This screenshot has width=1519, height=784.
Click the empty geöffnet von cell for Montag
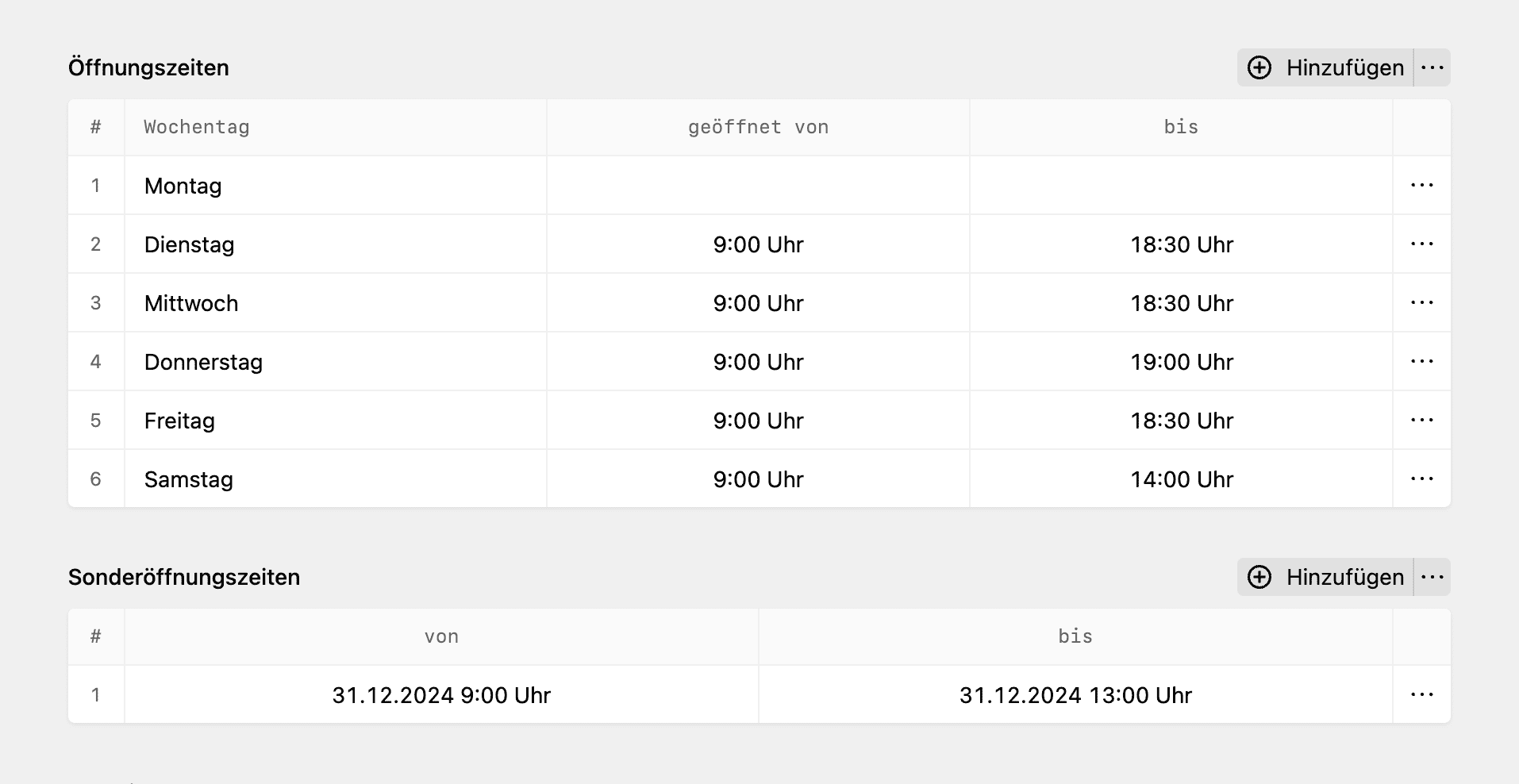point(759,186)
